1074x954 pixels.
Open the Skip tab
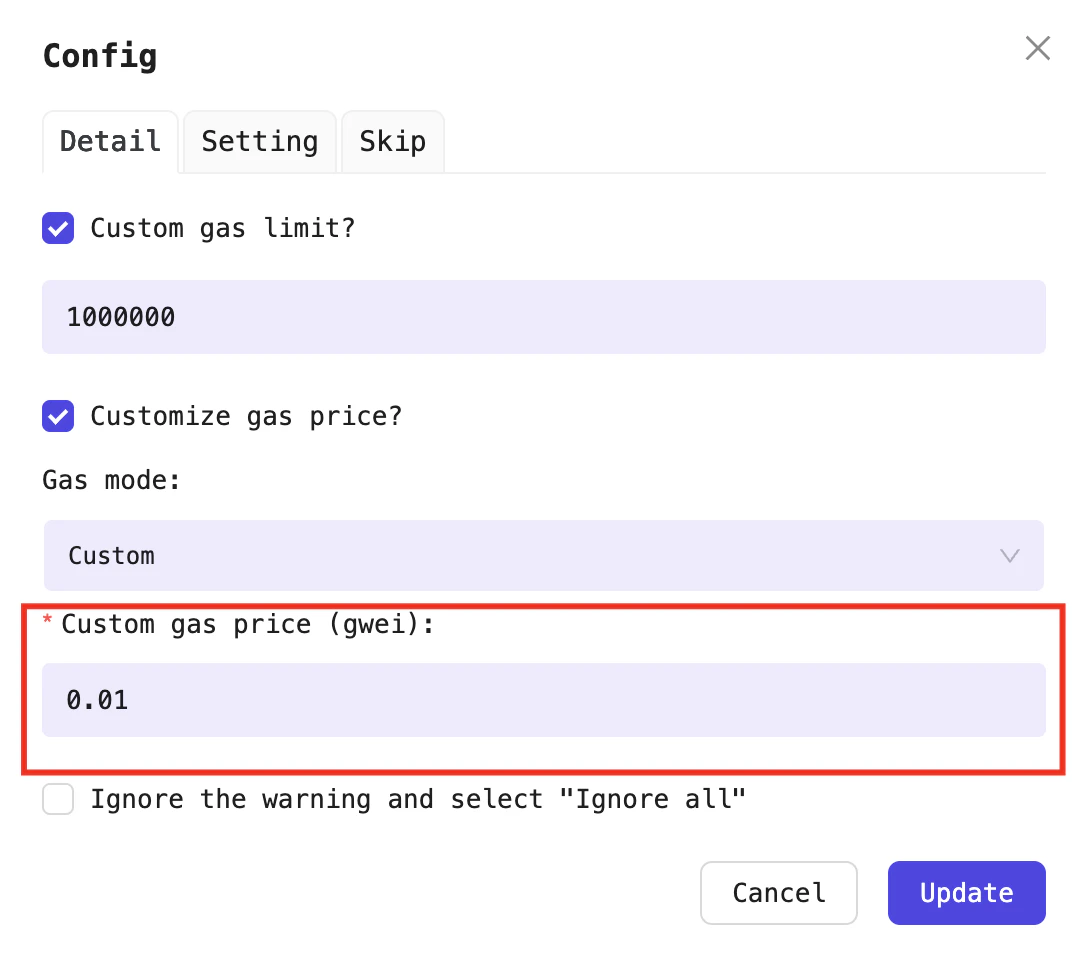click(392, 142)
